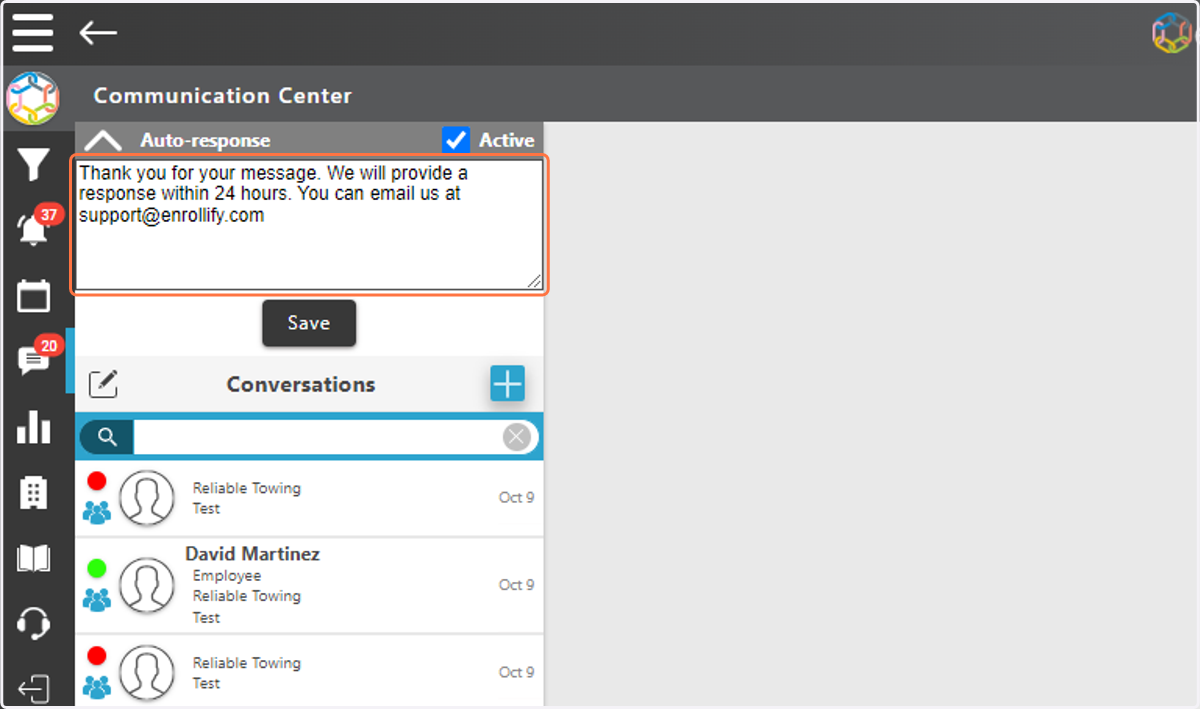Image resolution: width=1200 pixels, height=709 pixels.
Task: Clear the conversation search with X icon
Action: (516, 437)
